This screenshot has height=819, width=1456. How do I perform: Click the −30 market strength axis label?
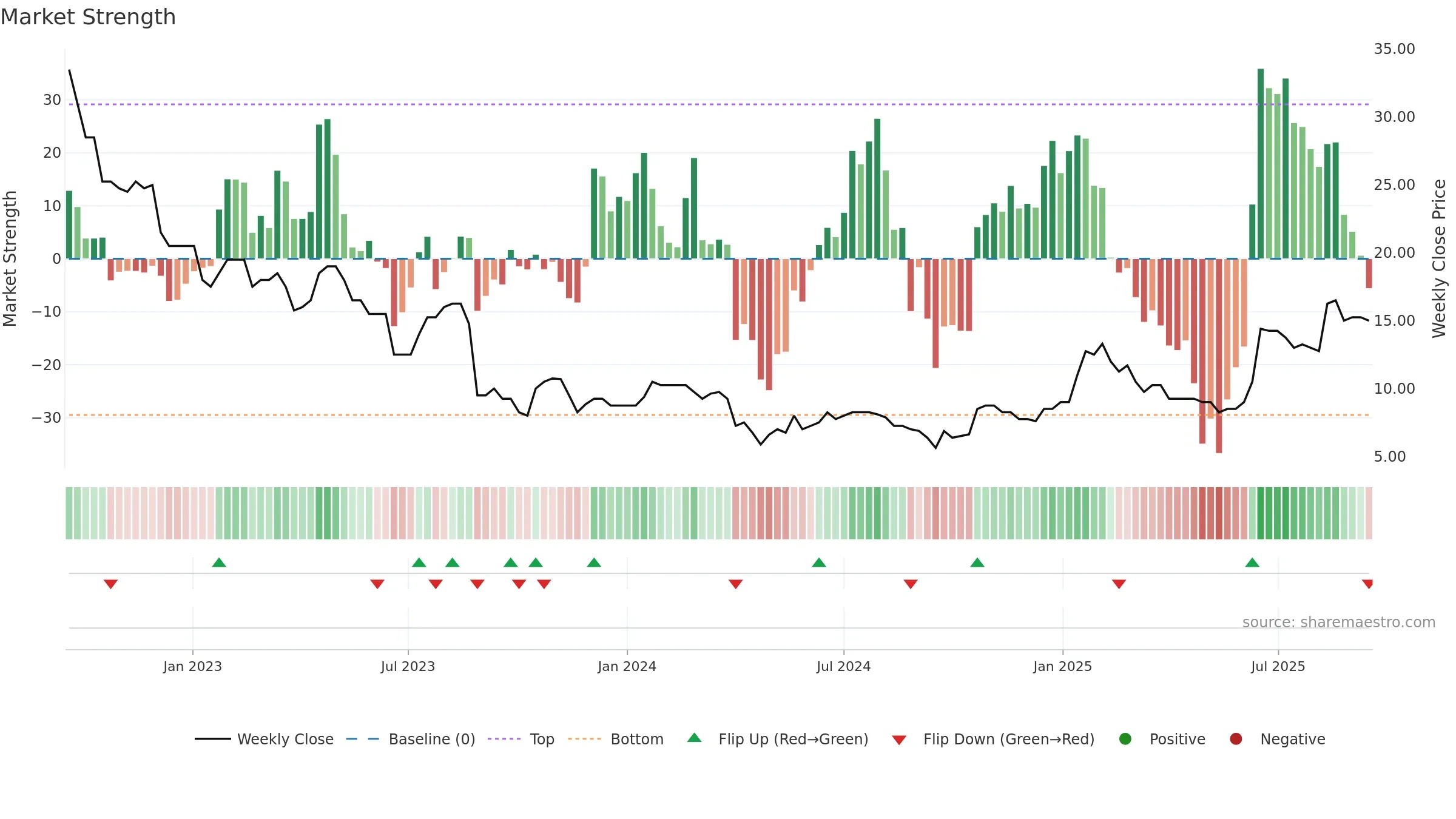coord(46,417)
